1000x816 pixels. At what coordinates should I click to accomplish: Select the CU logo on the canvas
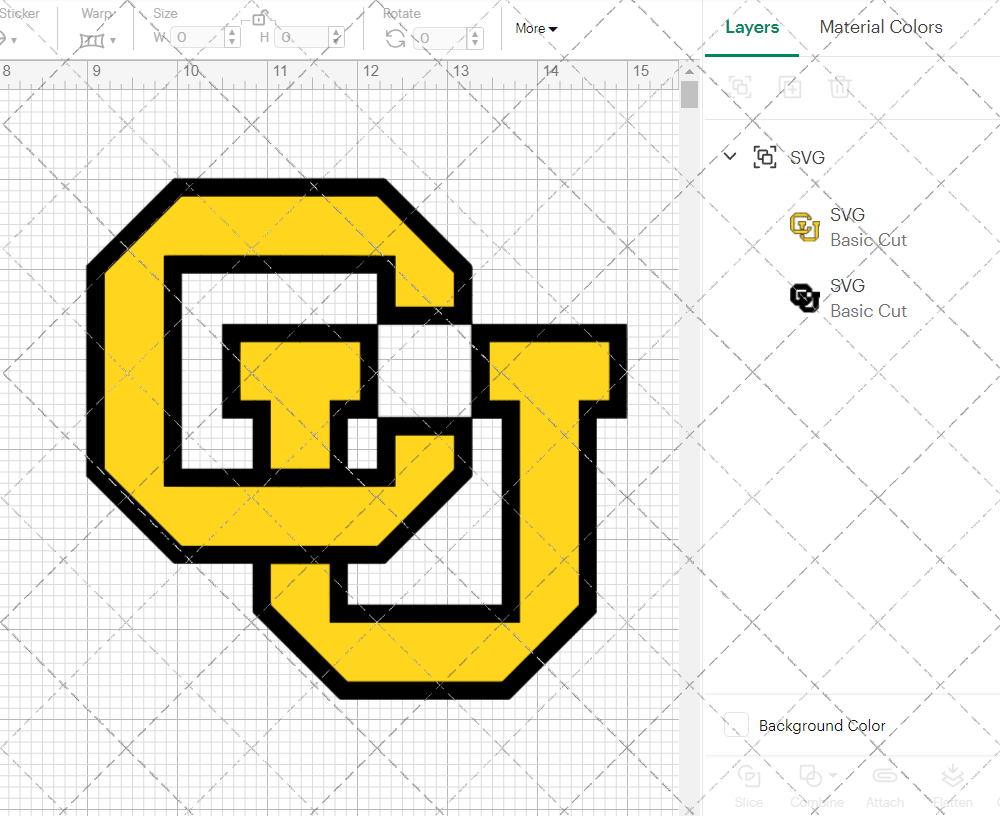coord(357,439)
